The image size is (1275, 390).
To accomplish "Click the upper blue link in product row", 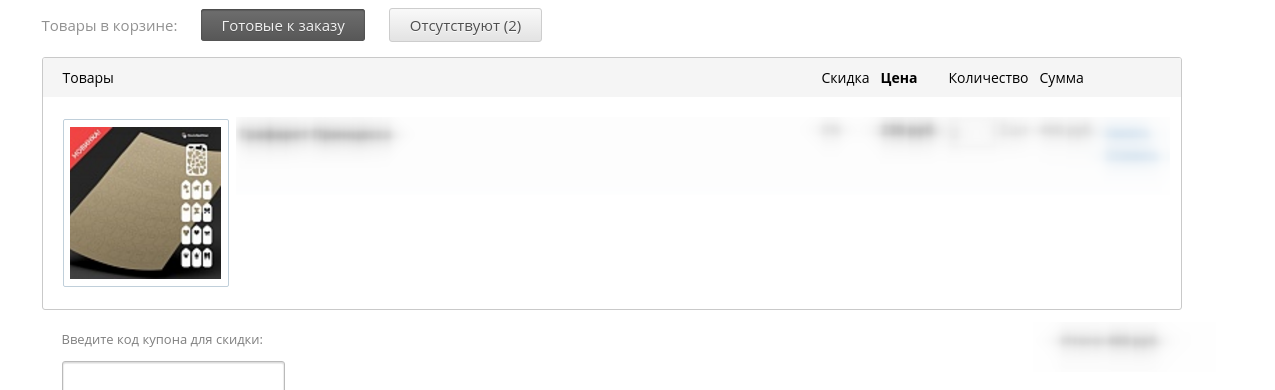I will (1127, 132).
